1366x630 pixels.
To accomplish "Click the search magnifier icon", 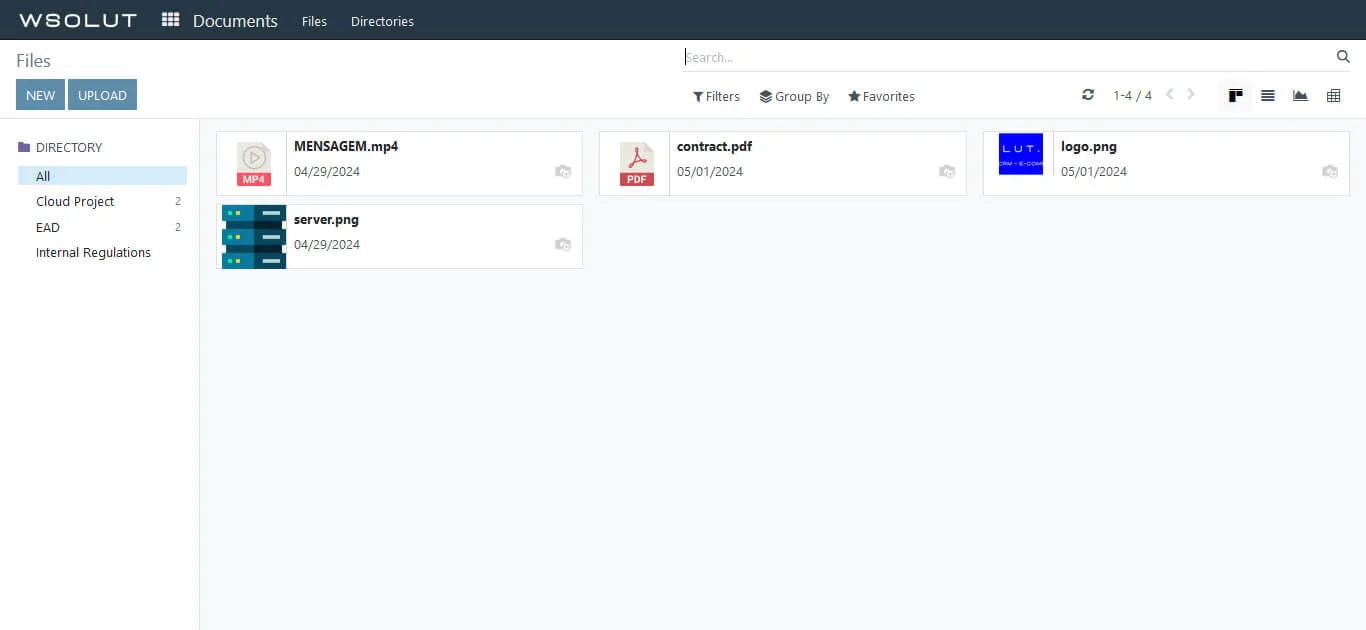I will pos(1343,57).
